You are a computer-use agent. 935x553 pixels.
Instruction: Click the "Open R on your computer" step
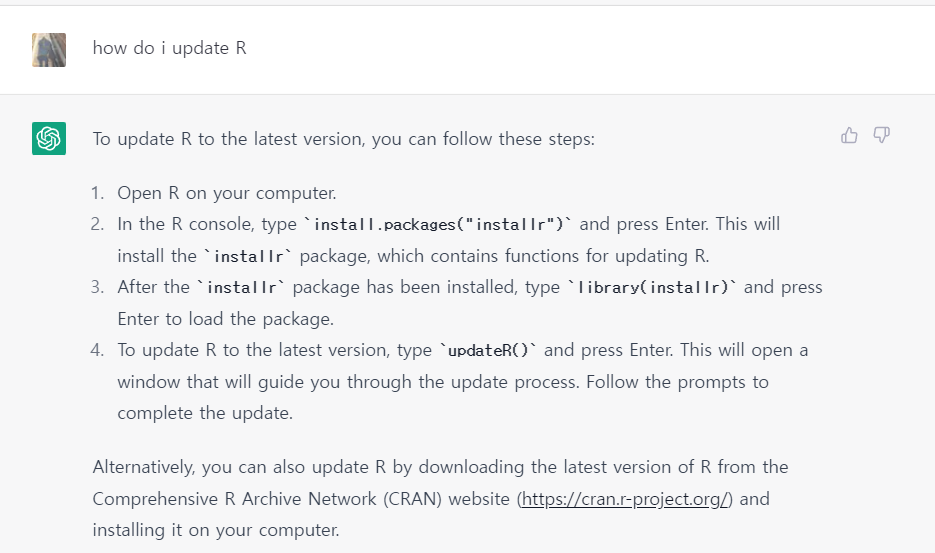tap(227, 193)
